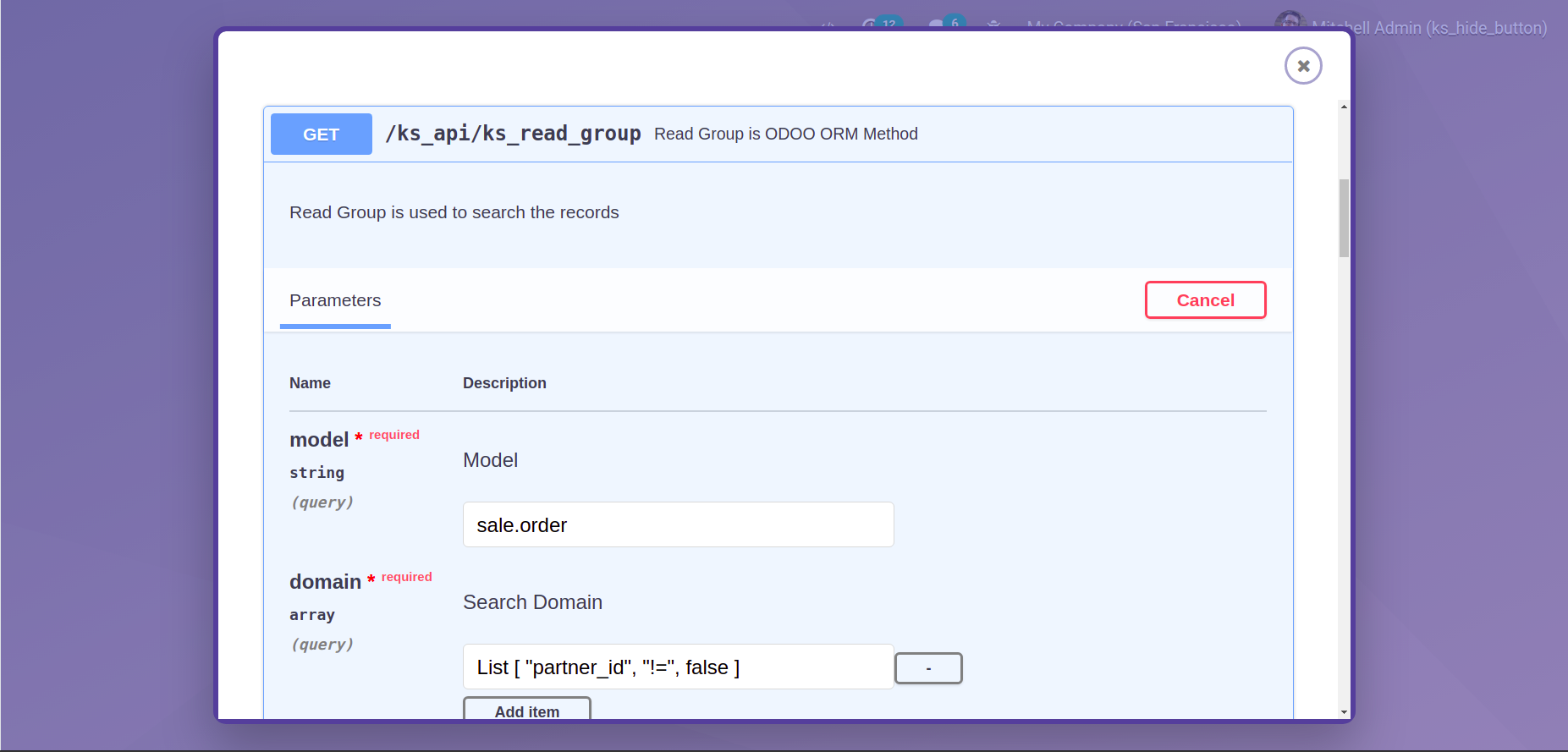Click the /ks_api/ks_read_group endpoint path
This screenshot has width=1568, height=752.
pos(513,134)
